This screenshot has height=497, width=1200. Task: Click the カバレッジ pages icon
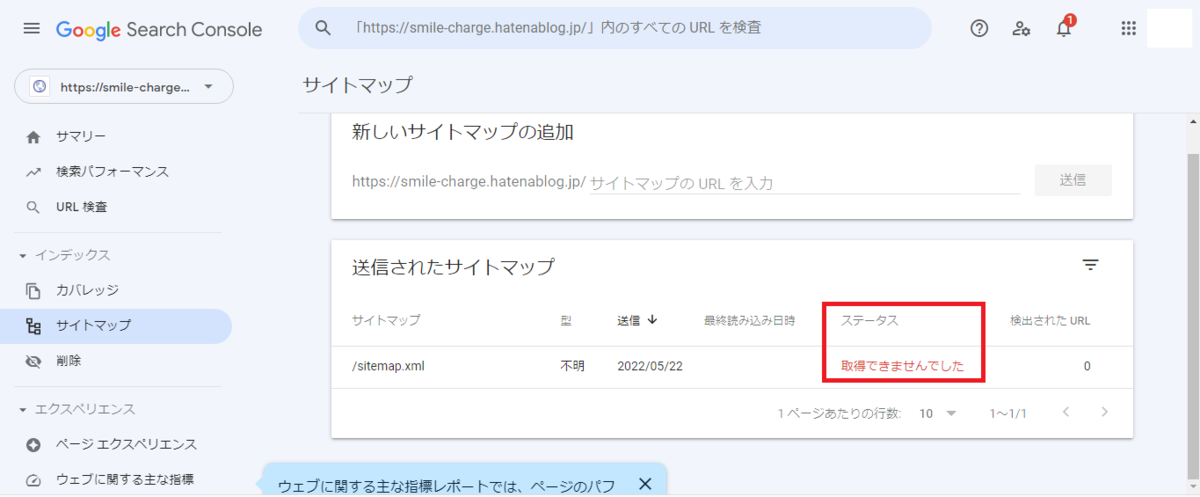click(34, 290)
